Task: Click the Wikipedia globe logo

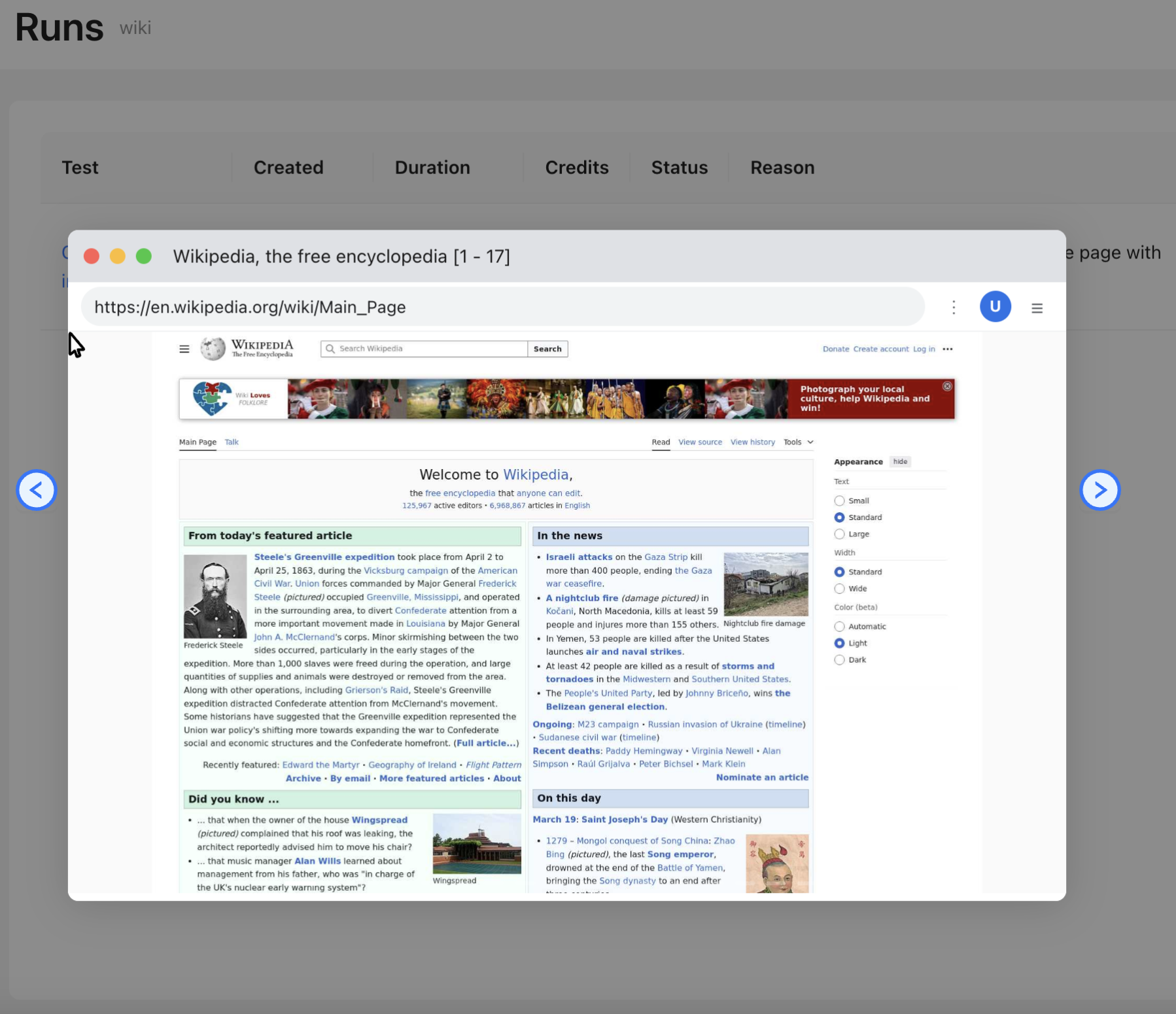Action: (x=213, y=349)
